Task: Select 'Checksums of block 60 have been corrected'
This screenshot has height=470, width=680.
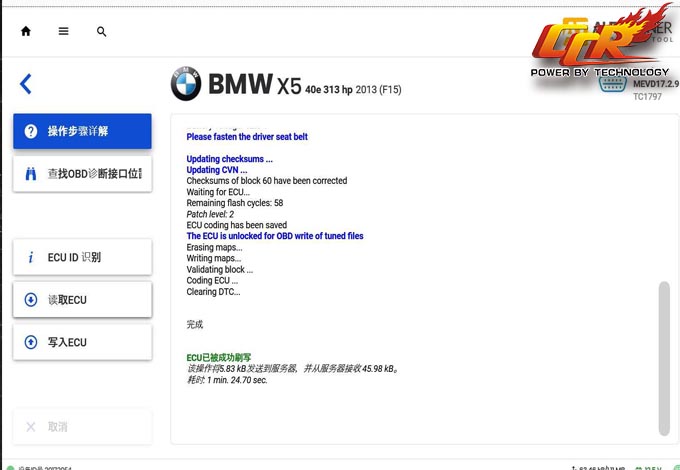Action: (267, 181)
